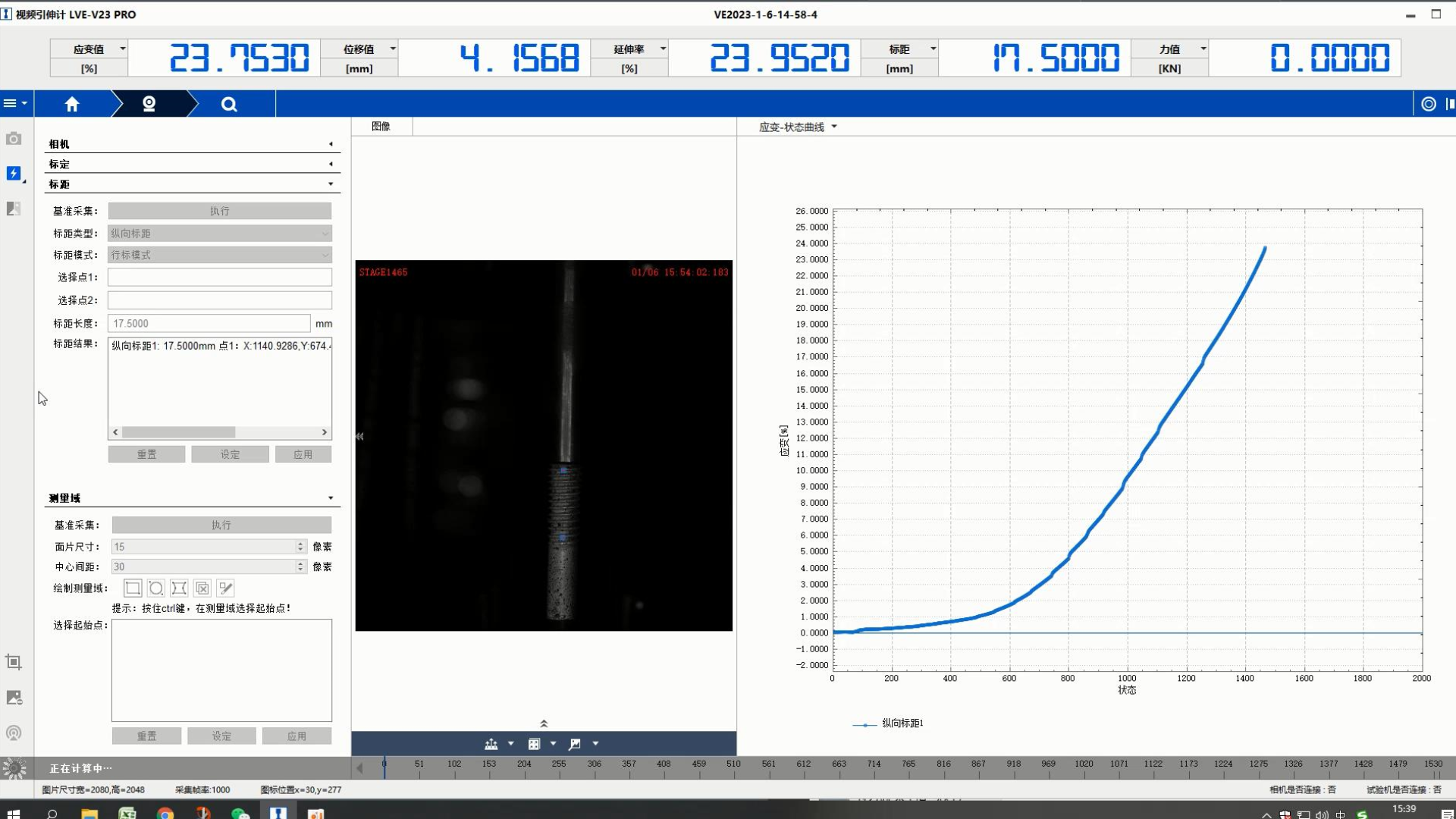This screenshot has height=819, width=1456.
Task: Click the right arrow of 标距结果 scrollbar
Action: [325, 432]
